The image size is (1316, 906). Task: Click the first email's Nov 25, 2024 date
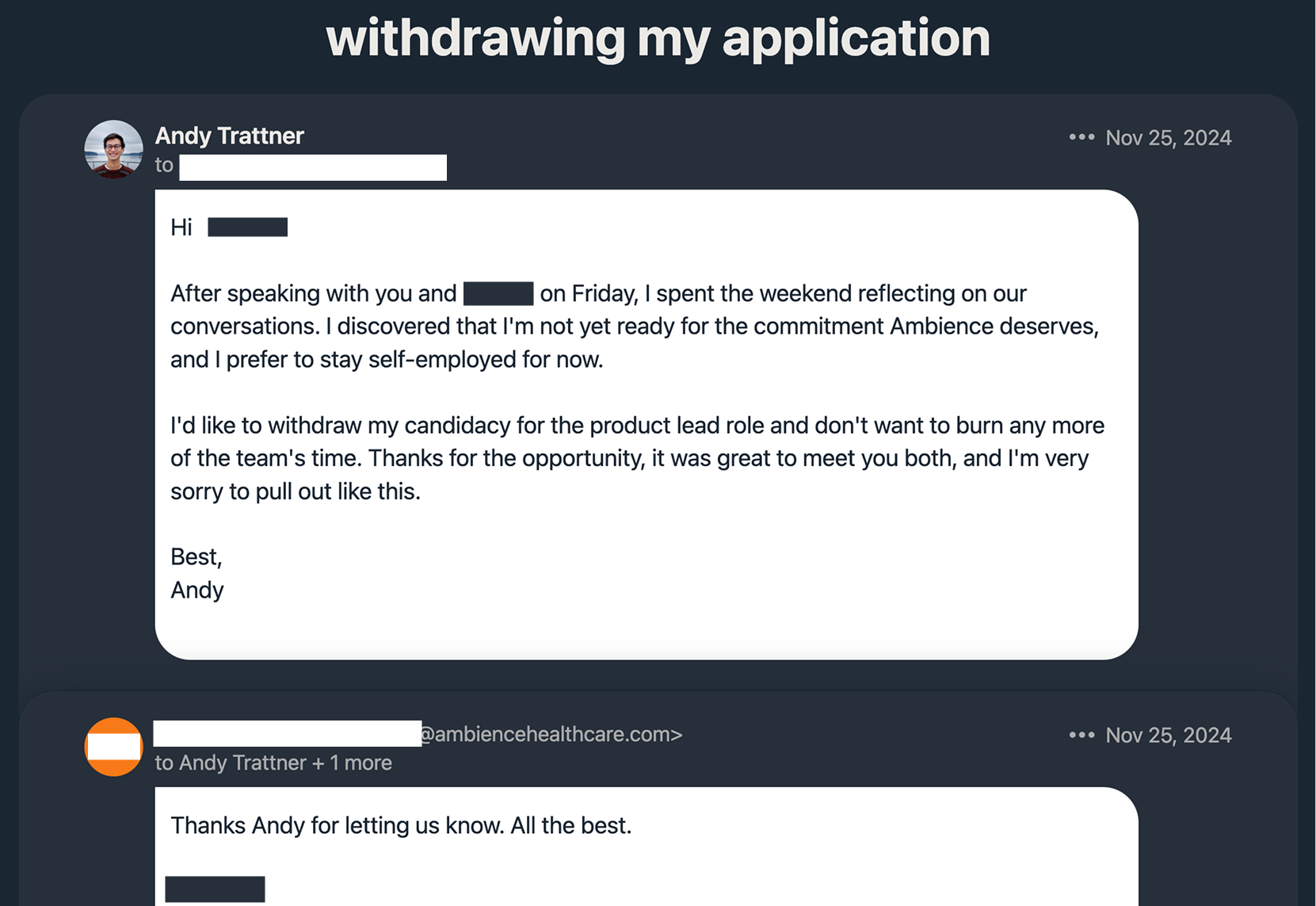(x=1168, y=138)
